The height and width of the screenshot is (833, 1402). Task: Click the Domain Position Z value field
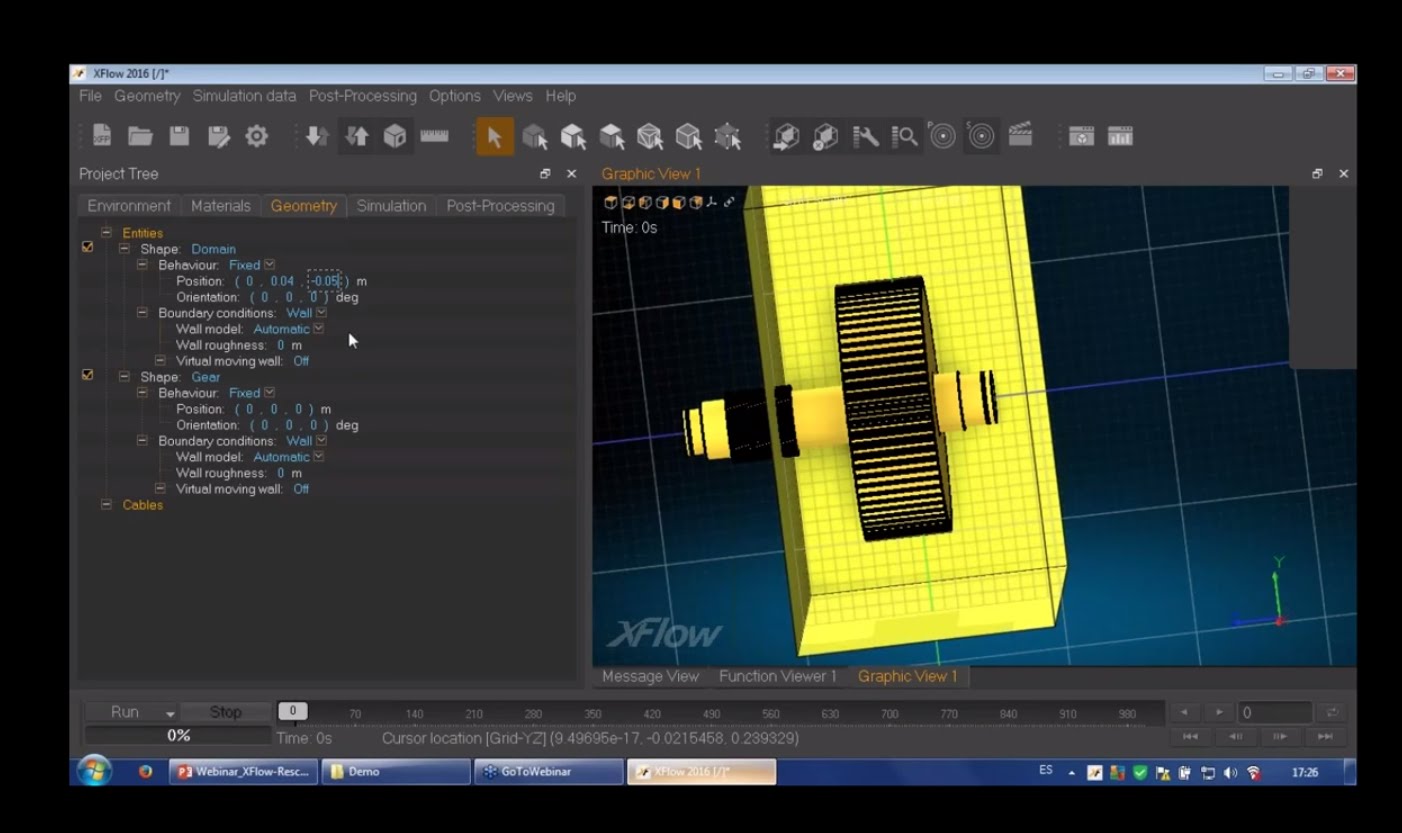tap(324, 281)
